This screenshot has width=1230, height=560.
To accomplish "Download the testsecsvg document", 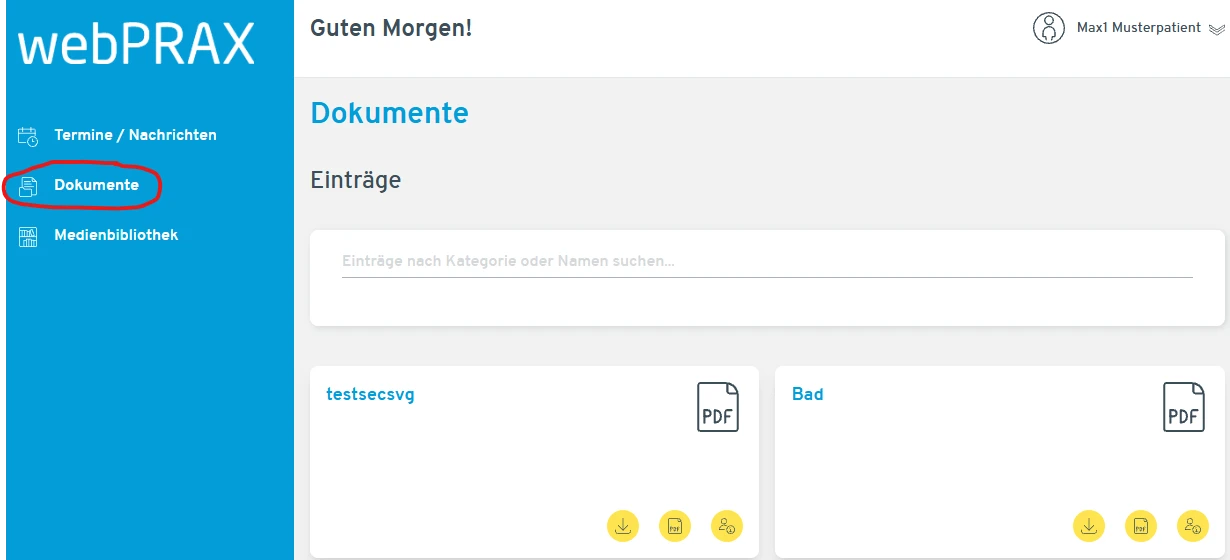I will pyautogui.click(x=623, y=525).
